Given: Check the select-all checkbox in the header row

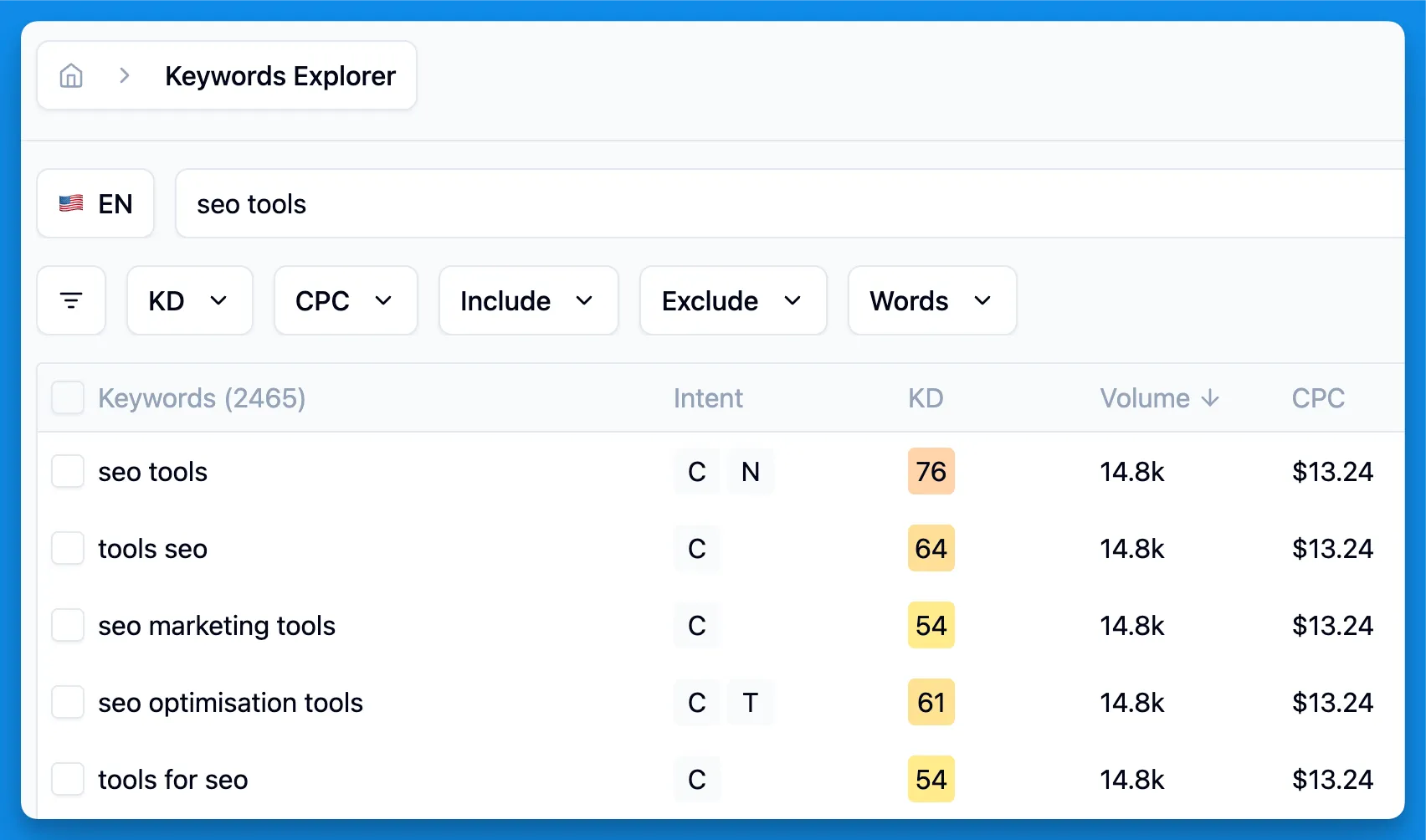Looking at the screenshot, I should (68, 398).
